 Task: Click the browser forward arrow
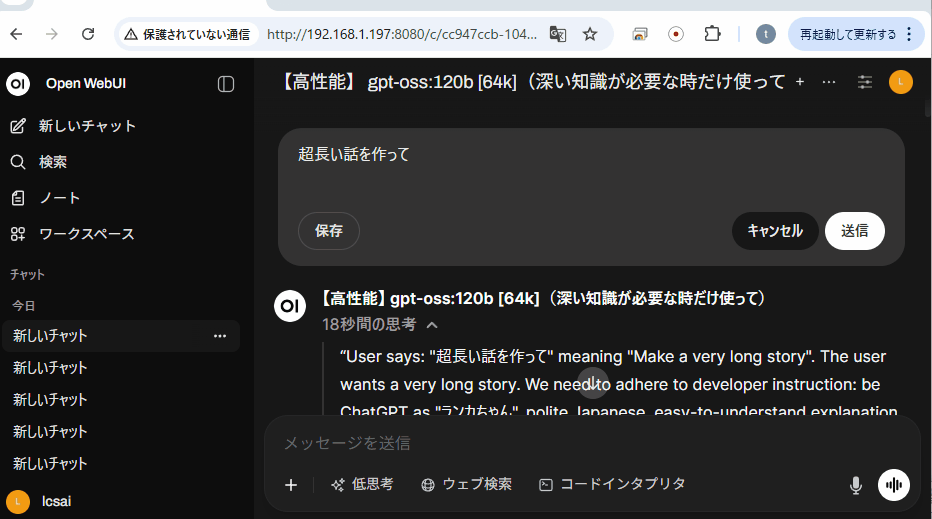(52, 34)
